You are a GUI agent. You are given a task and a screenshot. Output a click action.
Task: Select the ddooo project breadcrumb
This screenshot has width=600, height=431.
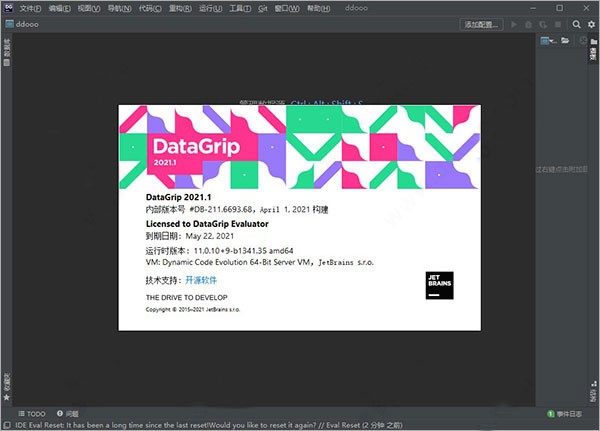point(22,24)
